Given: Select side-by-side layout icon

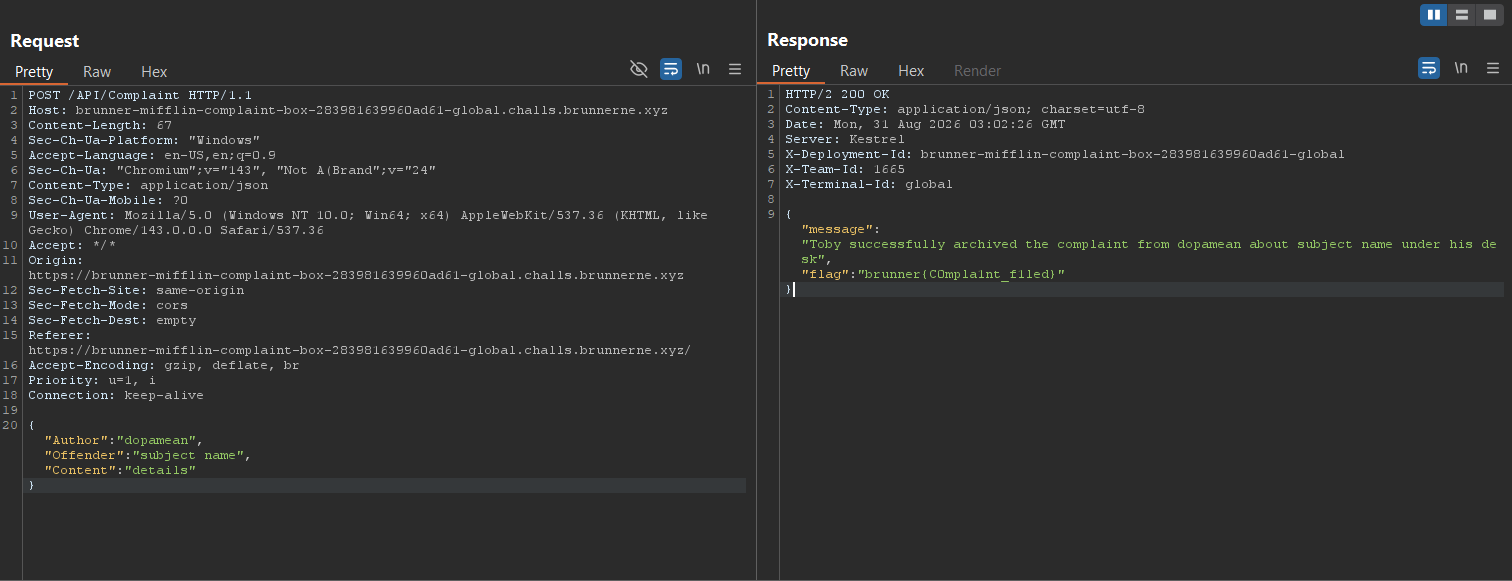Looking at the screenshot, I should pos(1433,14).
